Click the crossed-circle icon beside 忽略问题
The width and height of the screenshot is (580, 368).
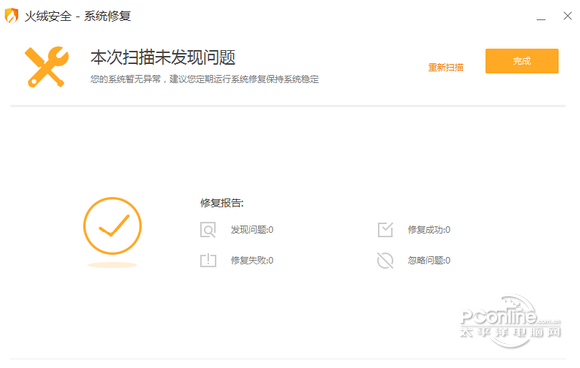[385, 260]
